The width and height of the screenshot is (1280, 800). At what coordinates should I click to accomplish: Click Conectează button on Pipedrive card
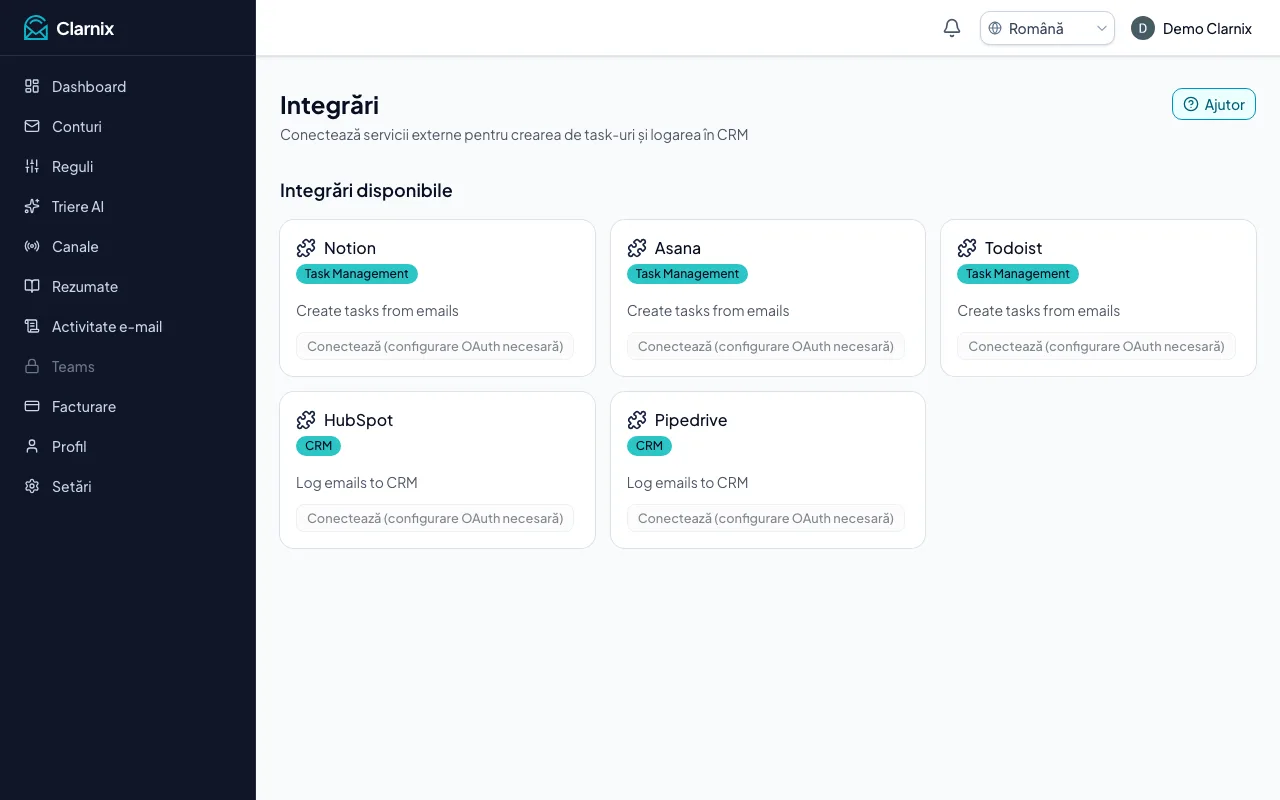(766, 519)
